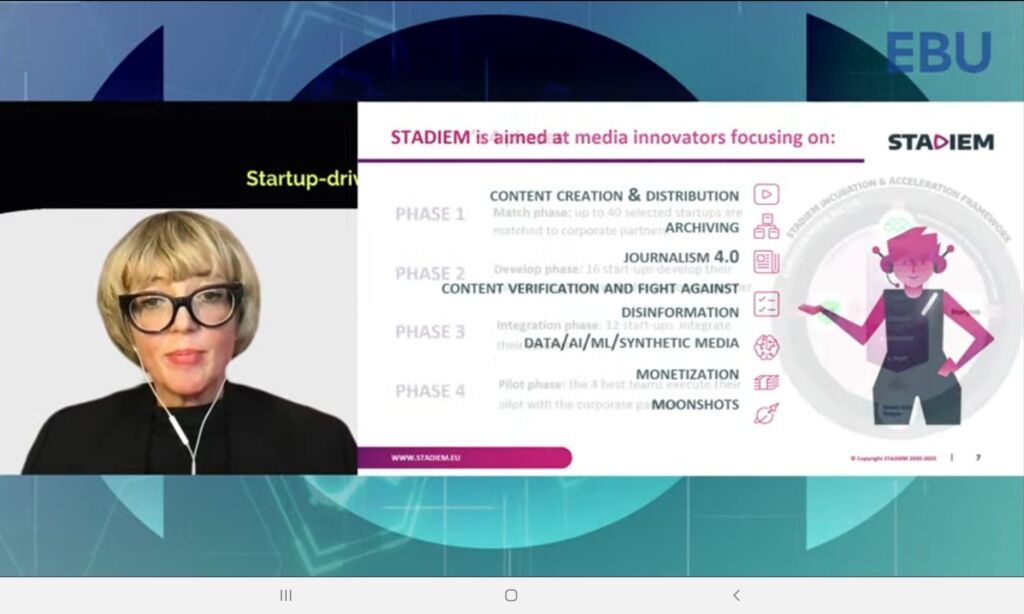The image size is (1024, 614).
Task: Click the 'Archiving' text
Action: pos(702,227)
